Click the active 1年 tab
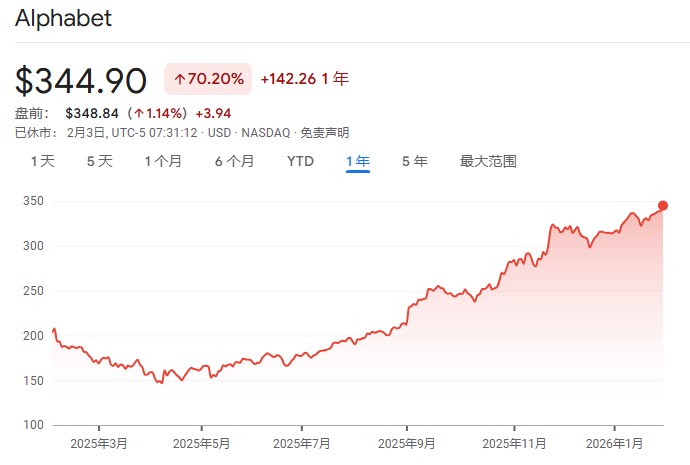Image resolution: width=690 pixels, height=465 pixels. pyautogui.click(x=358, y=161)
